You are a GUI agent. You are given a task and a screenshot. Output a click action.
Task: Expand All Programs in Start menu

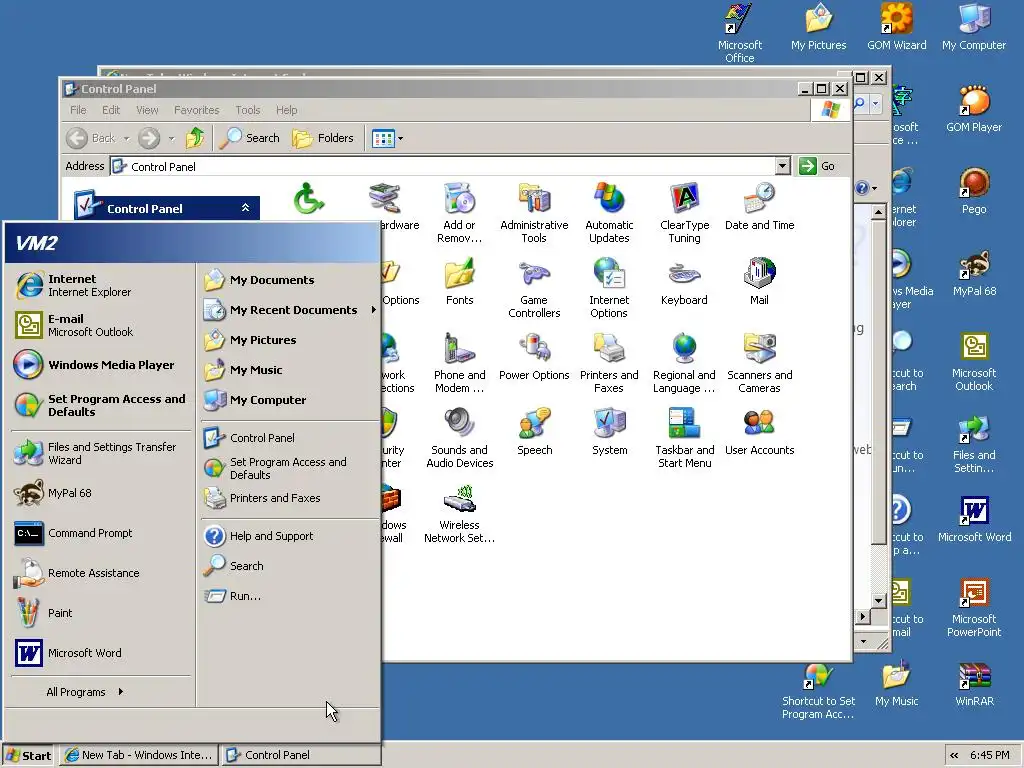[x=85, y=692]
